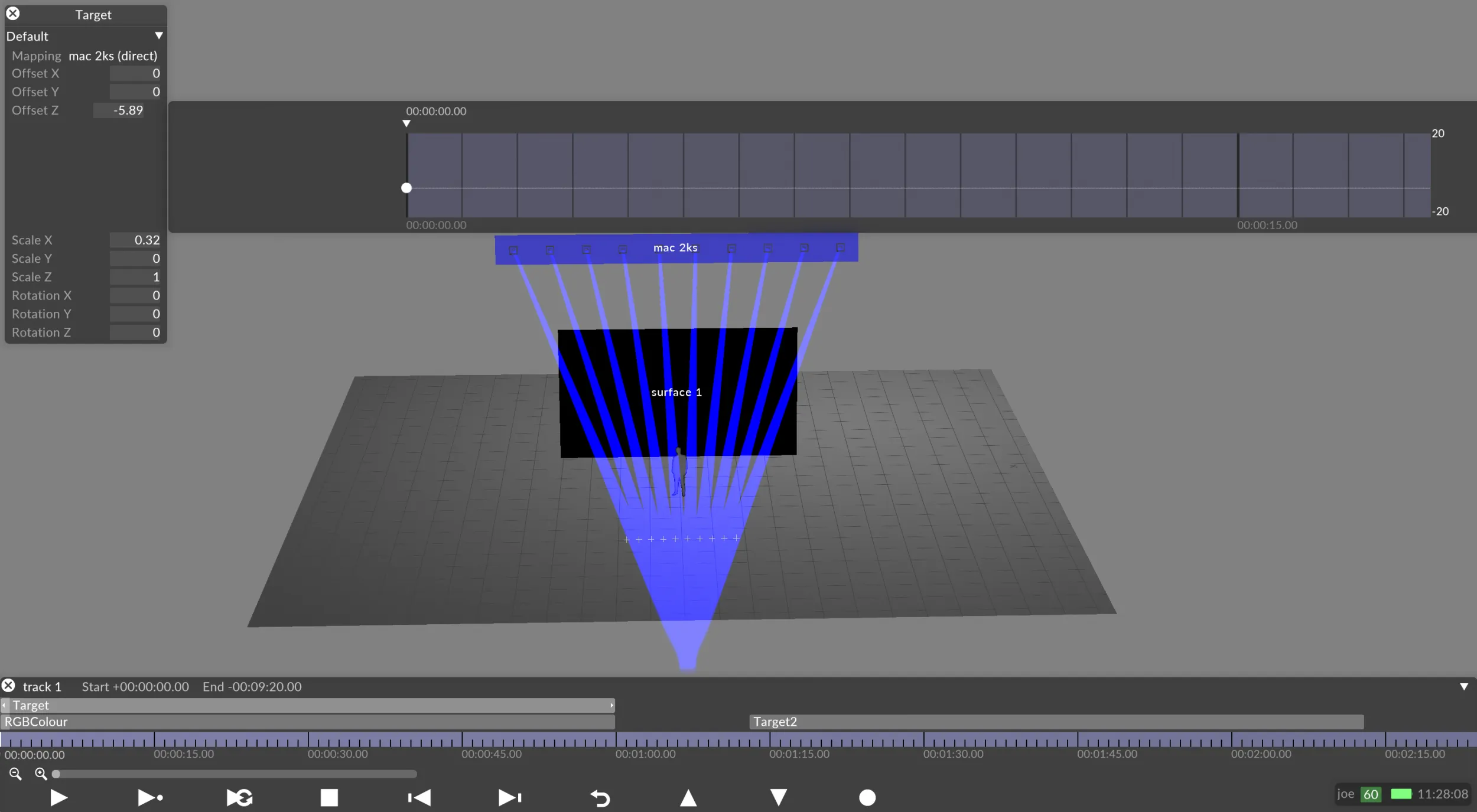1477x812 pixels.
Task: Jump to previous section marker icon
Action: 419,798
